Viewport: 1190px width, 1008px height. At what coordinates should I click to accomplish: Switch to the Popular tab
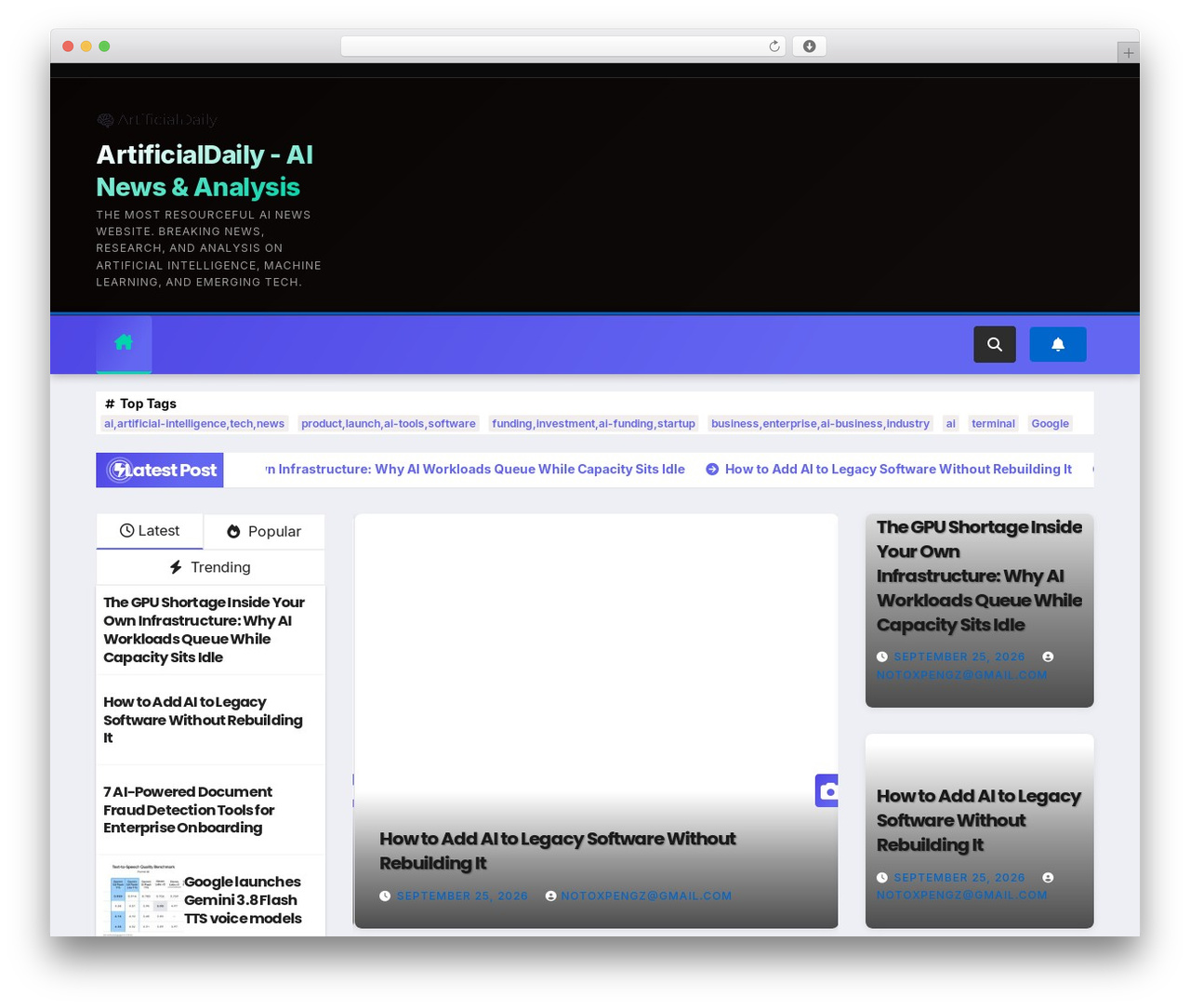click(265, 532)
